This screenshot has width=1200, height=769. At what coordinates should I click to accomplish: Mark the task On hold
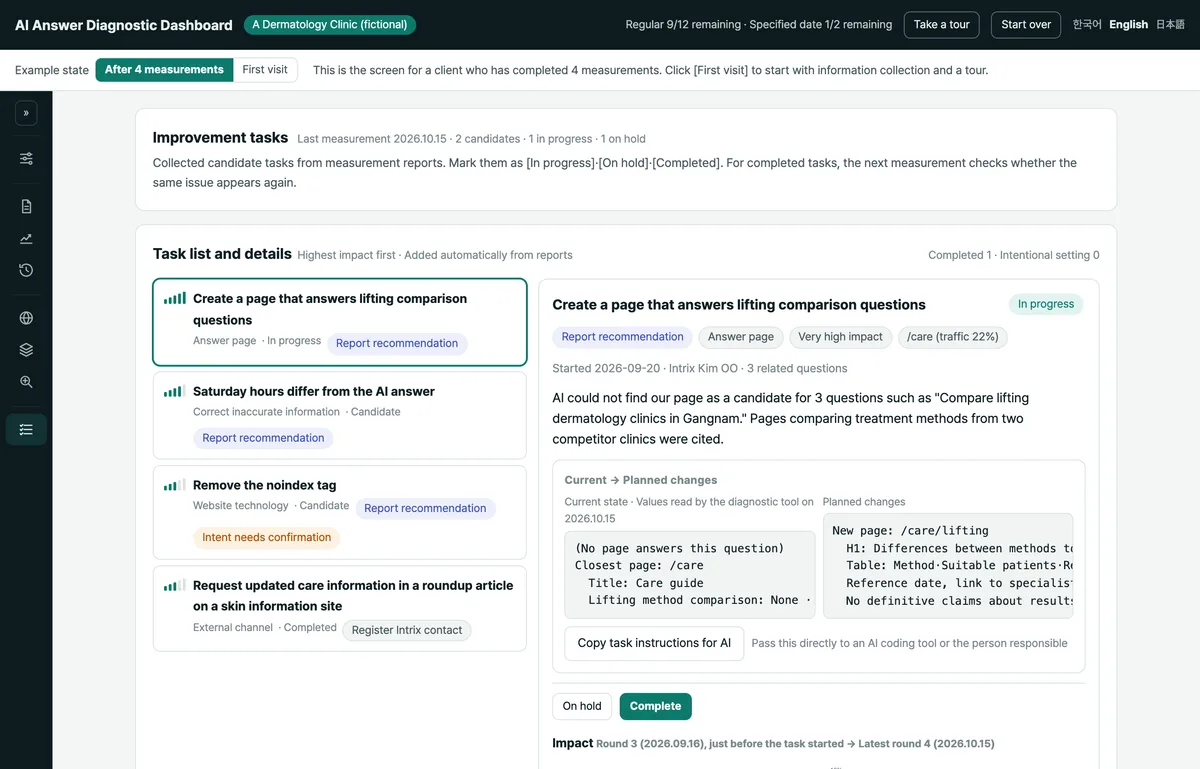click(x=582, y=706)
